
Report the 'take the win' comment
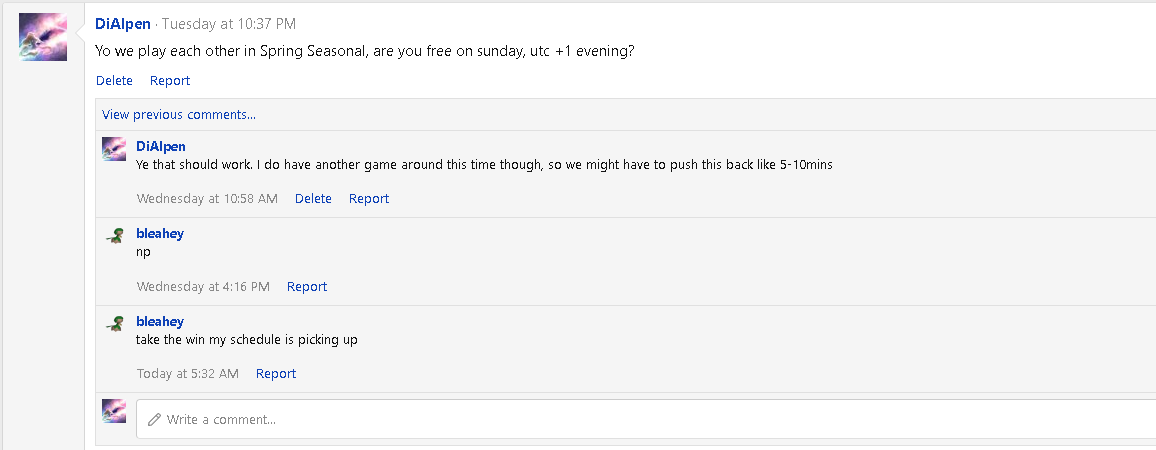tap(276, 373)
